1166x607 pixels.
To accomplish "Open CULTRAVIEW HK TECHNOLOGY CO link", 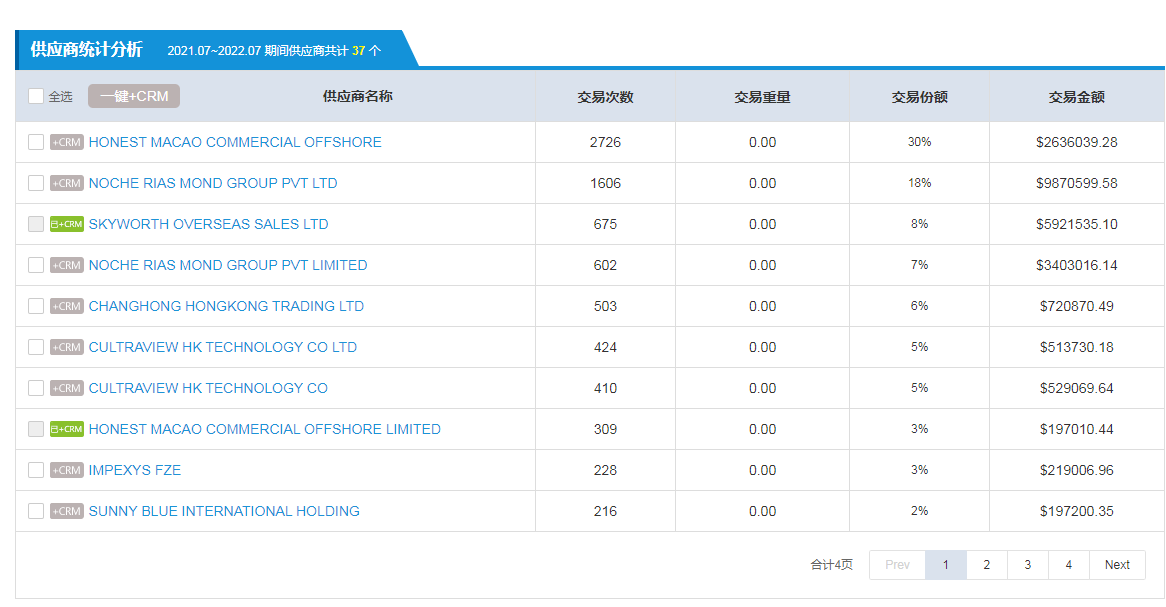I will (208, 388).
